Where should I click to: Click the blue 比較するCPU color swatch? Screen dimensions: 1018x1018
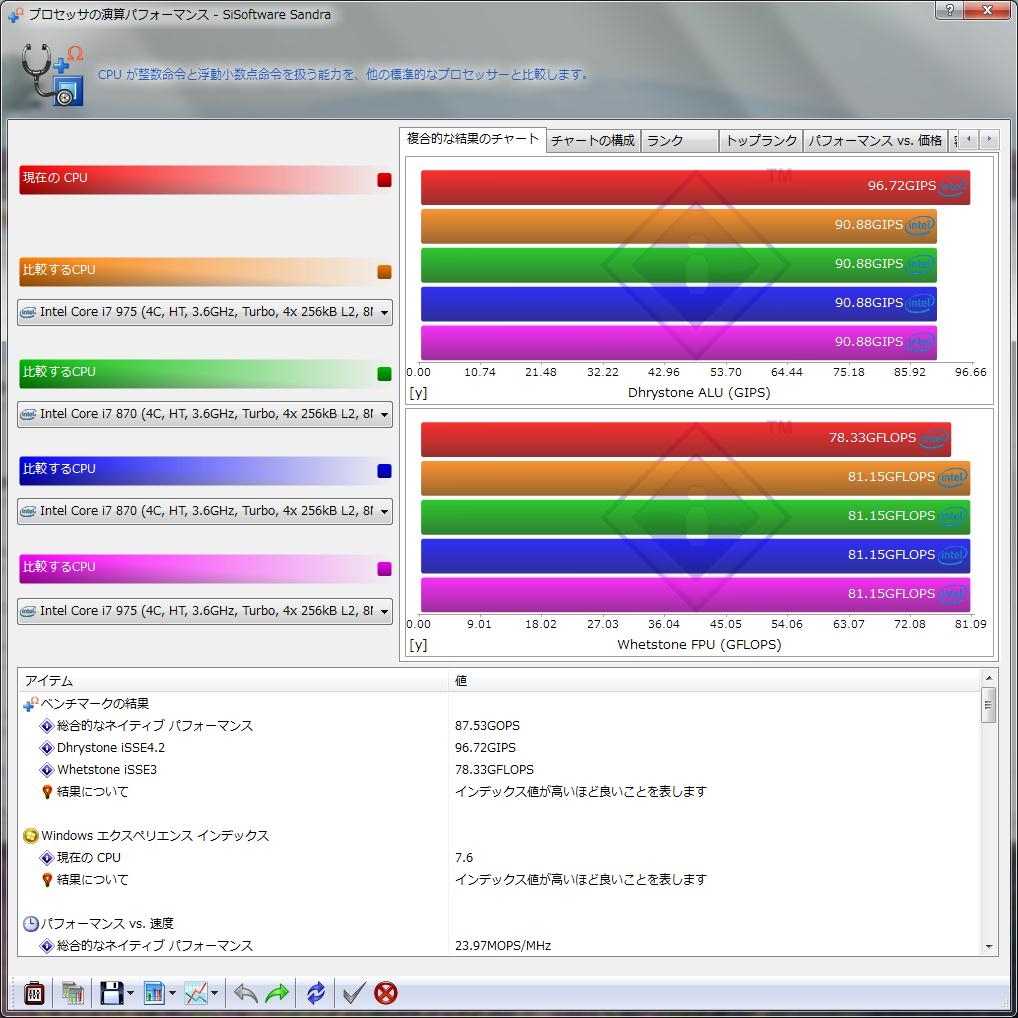[x=384, y=471]
